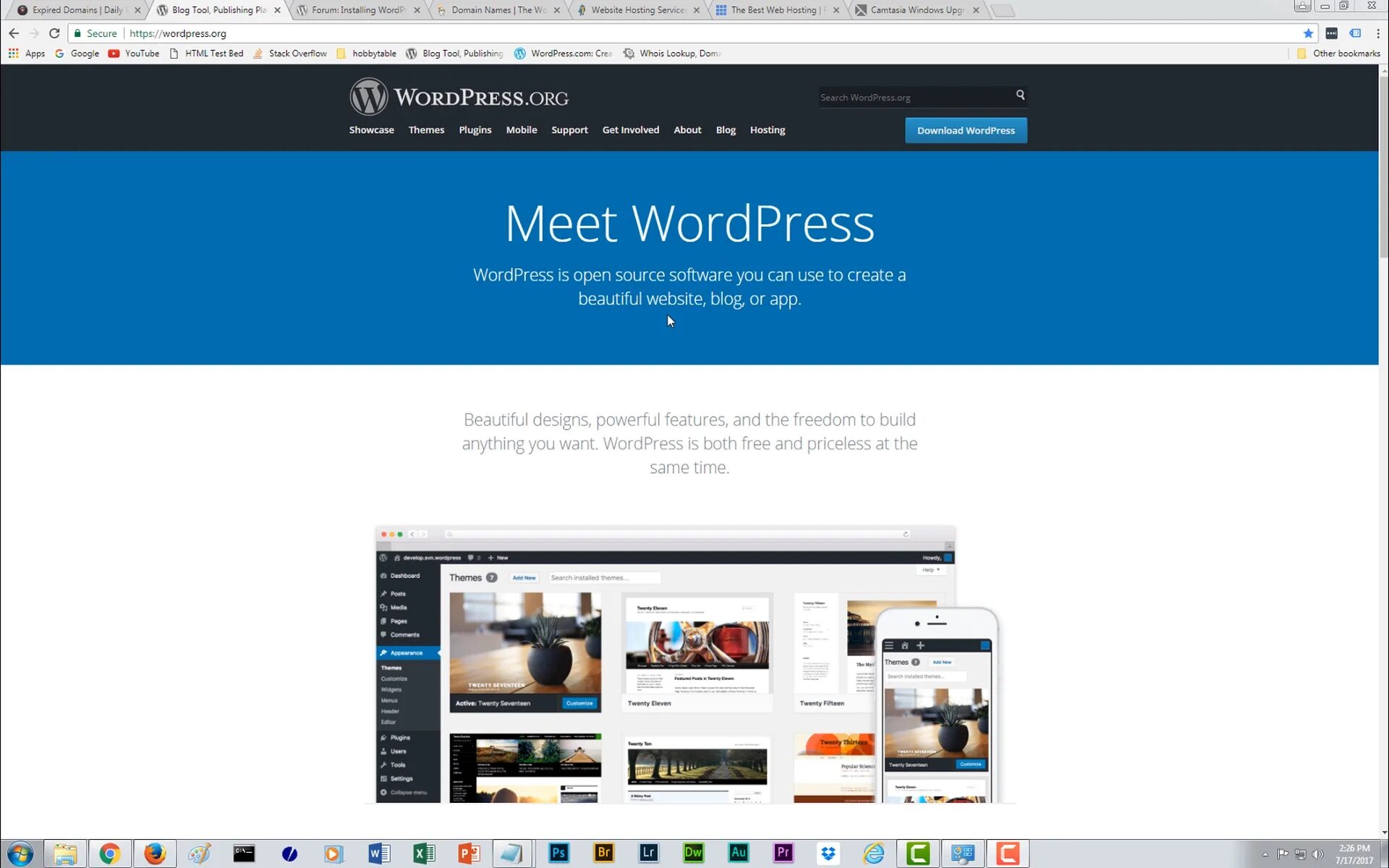Open the Plugins navigation menu
1389x868 pixels.
[475, 130]
